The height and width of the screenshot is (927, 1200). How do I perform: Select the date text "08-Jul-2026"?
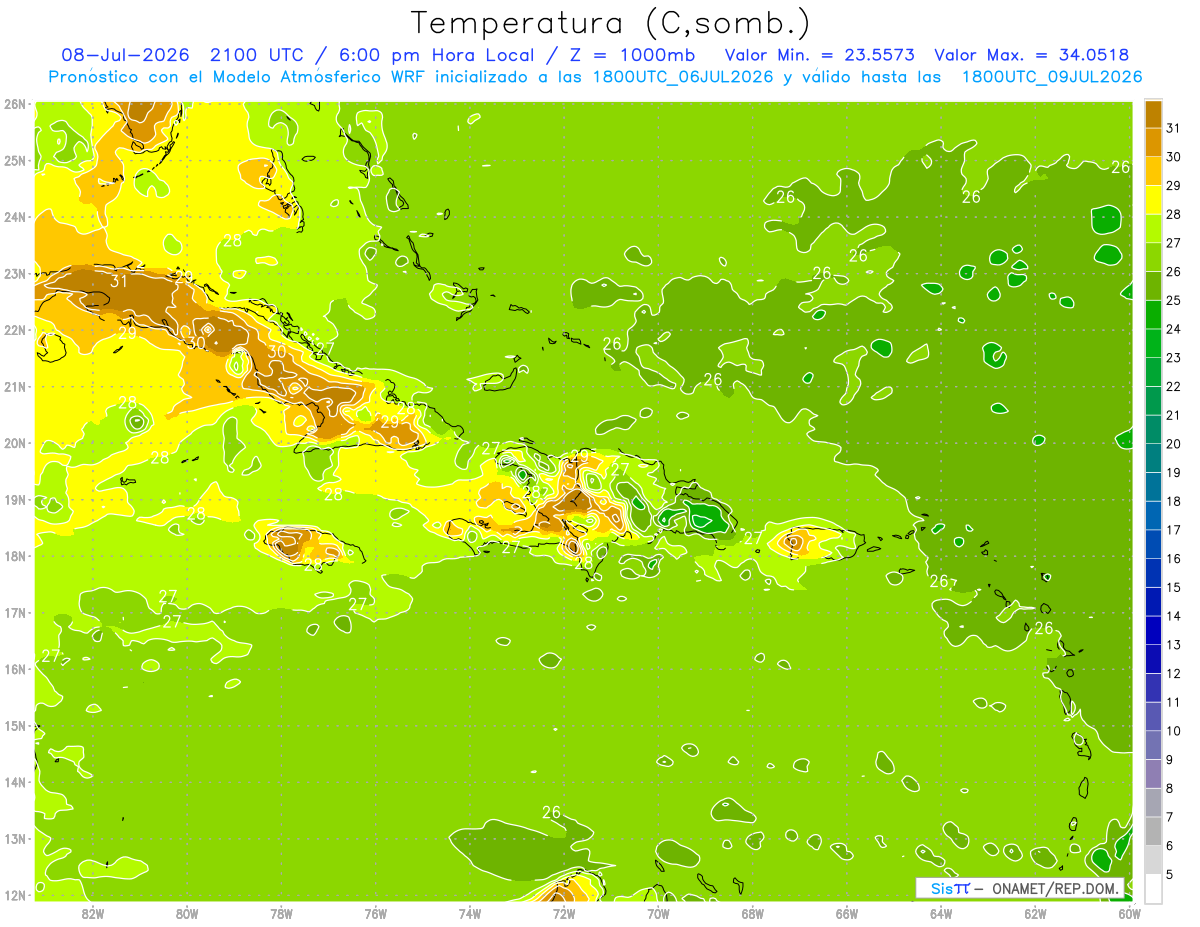click(x=125, y=55)
